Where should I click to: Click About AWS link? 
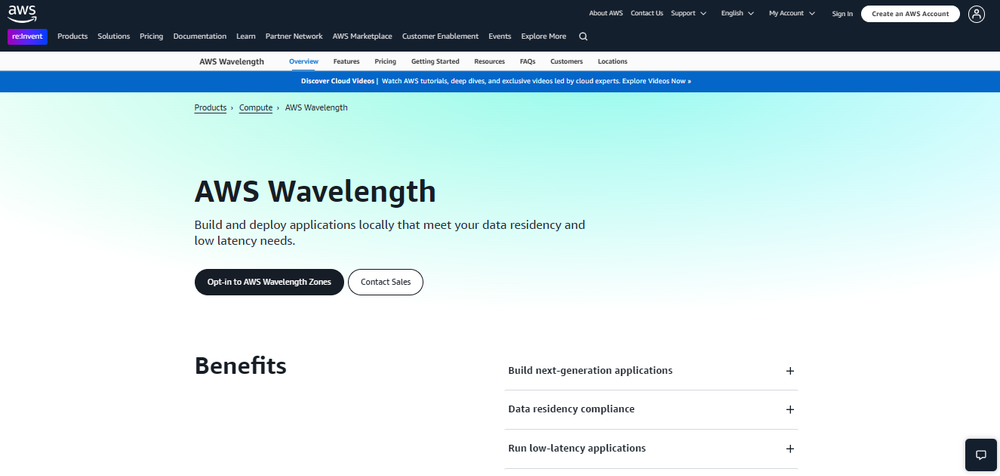[x=606, y=13]
